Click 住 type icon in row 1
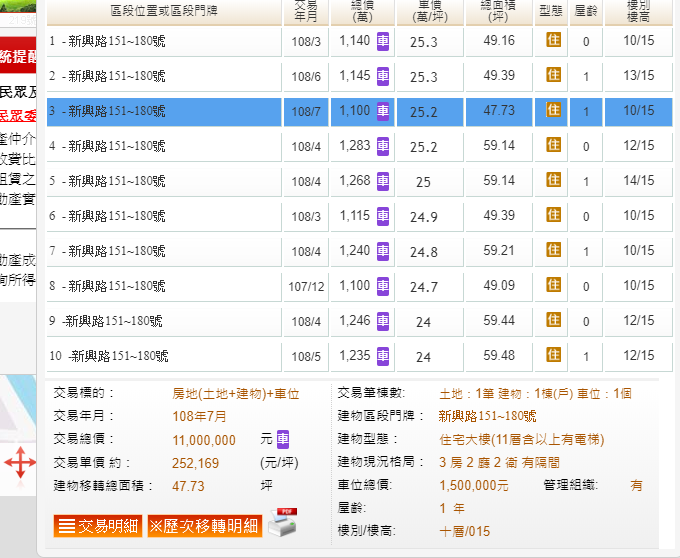The width and height of the screenshot is (680, 558). tap(553, 40)
